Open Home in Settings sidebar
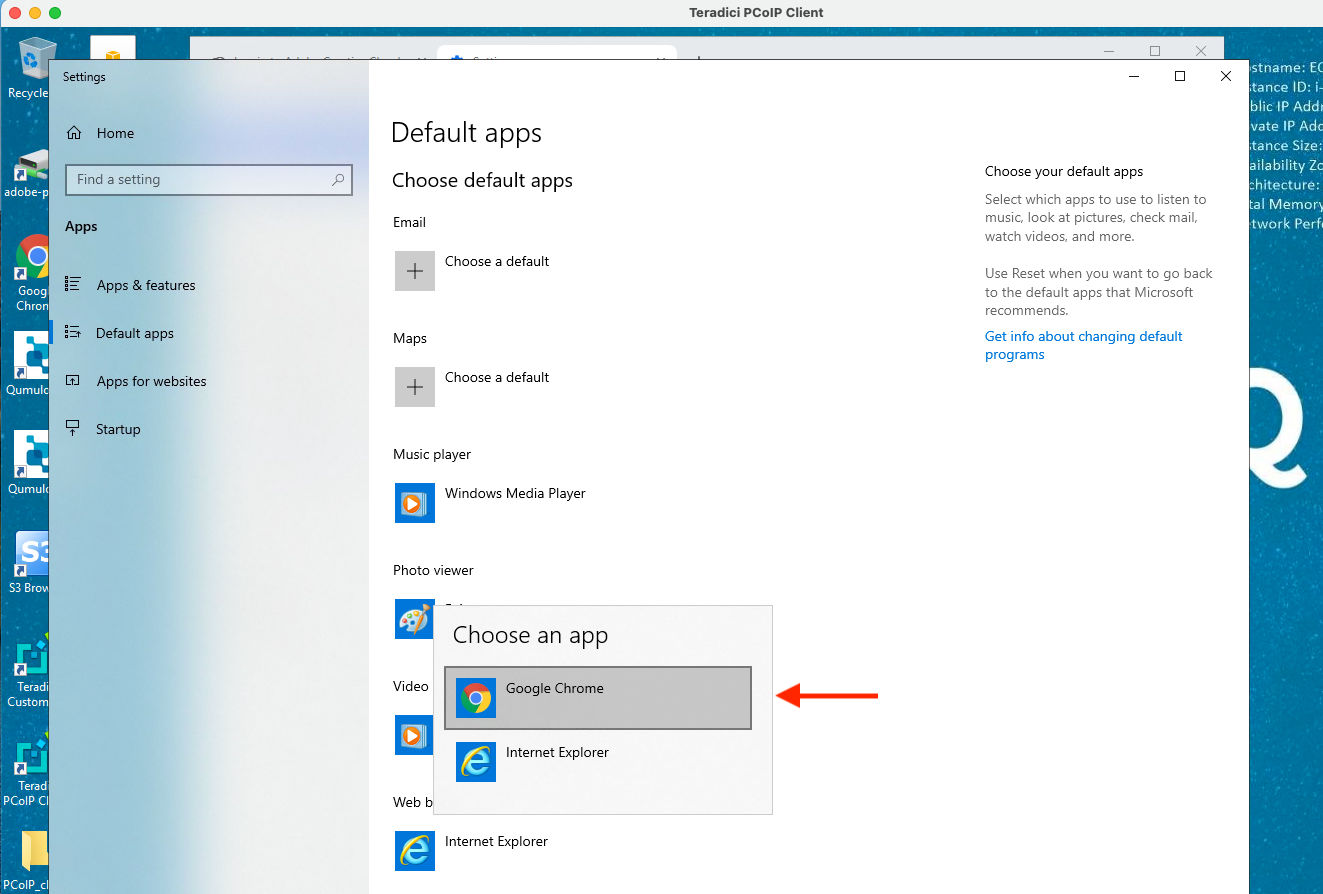 pos(115,133)
